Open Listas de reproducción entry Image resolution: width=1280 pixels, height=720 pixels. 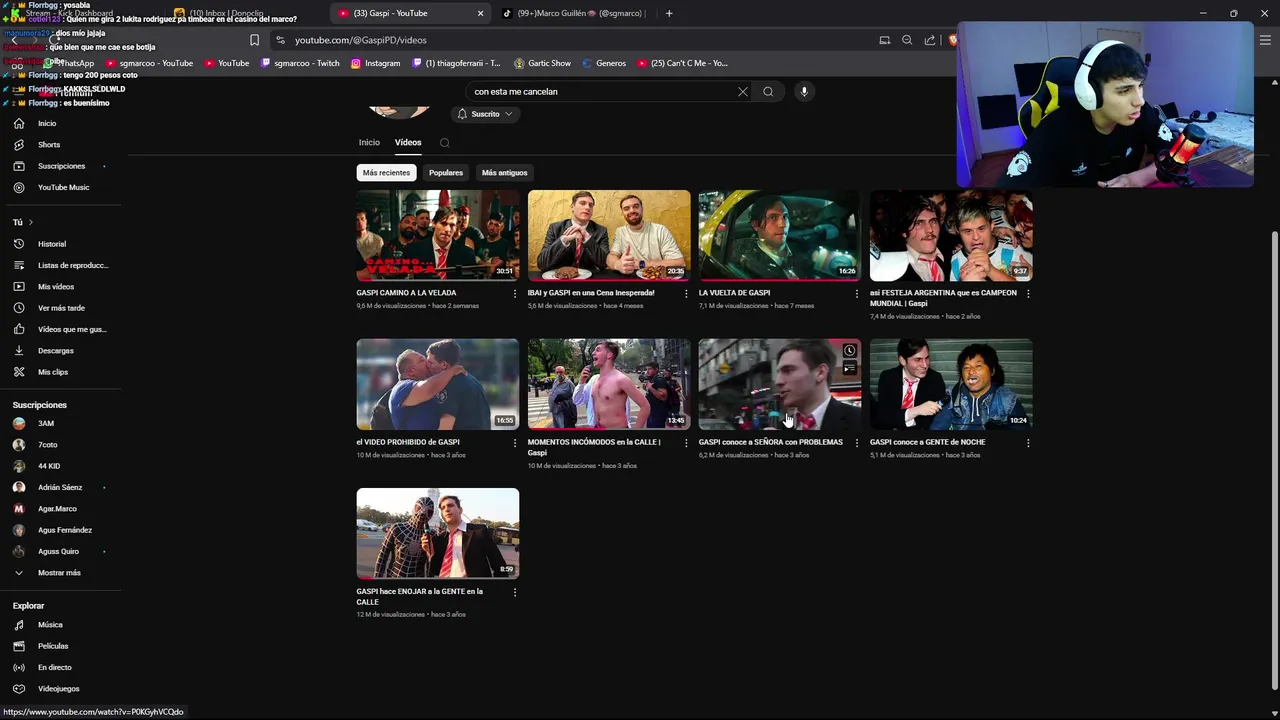[x=72, y=265]
